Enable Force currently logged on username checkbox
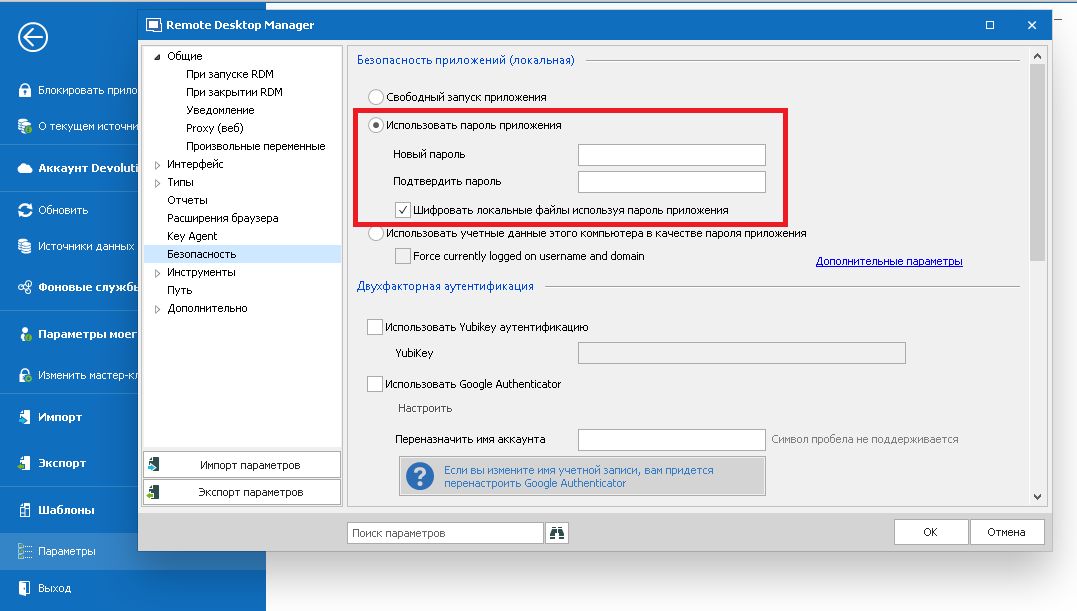This screenshot has height=611, width=1077. pos(403,256)
